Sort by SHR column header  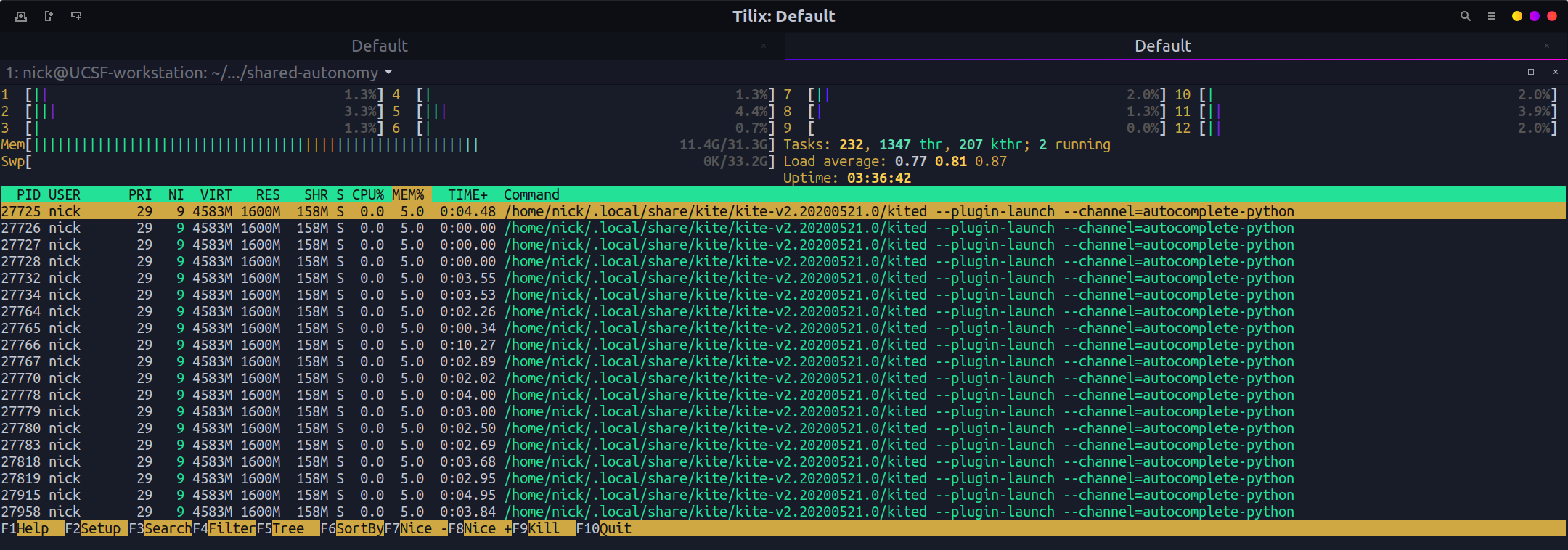click(316, 194)
